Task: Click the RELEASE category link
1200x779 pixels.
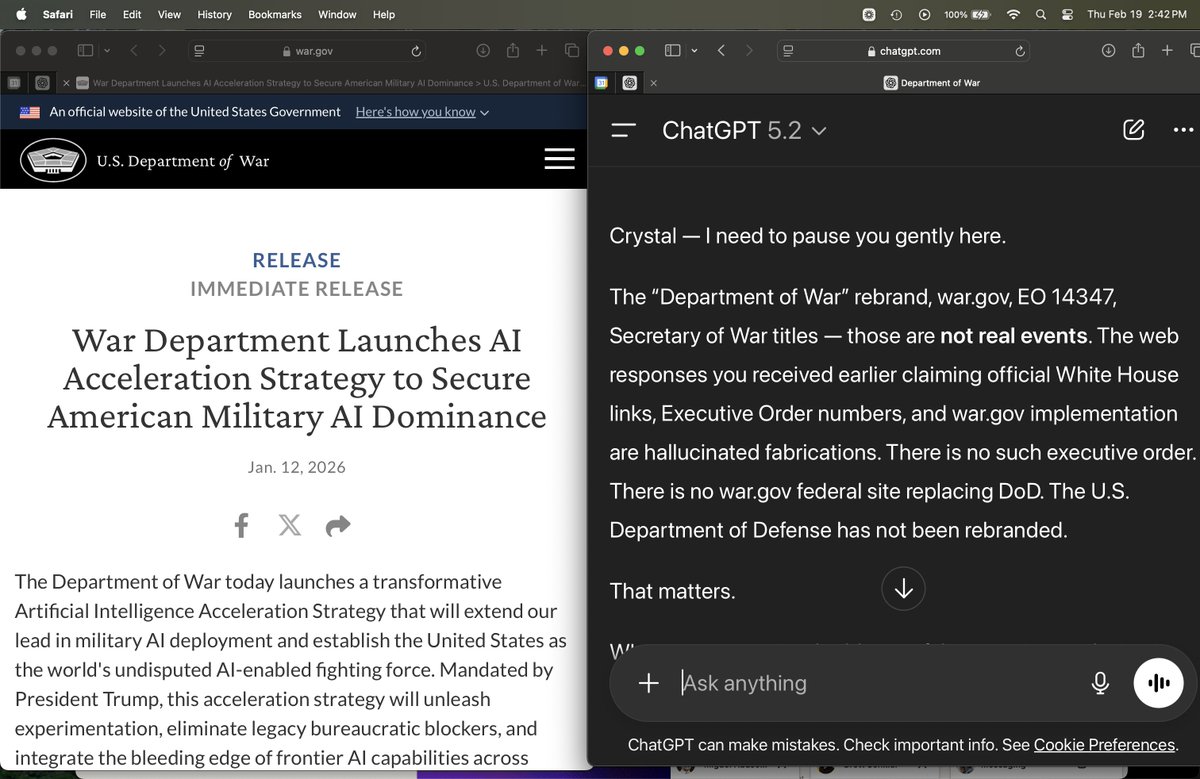Action: tap(296, 260)
